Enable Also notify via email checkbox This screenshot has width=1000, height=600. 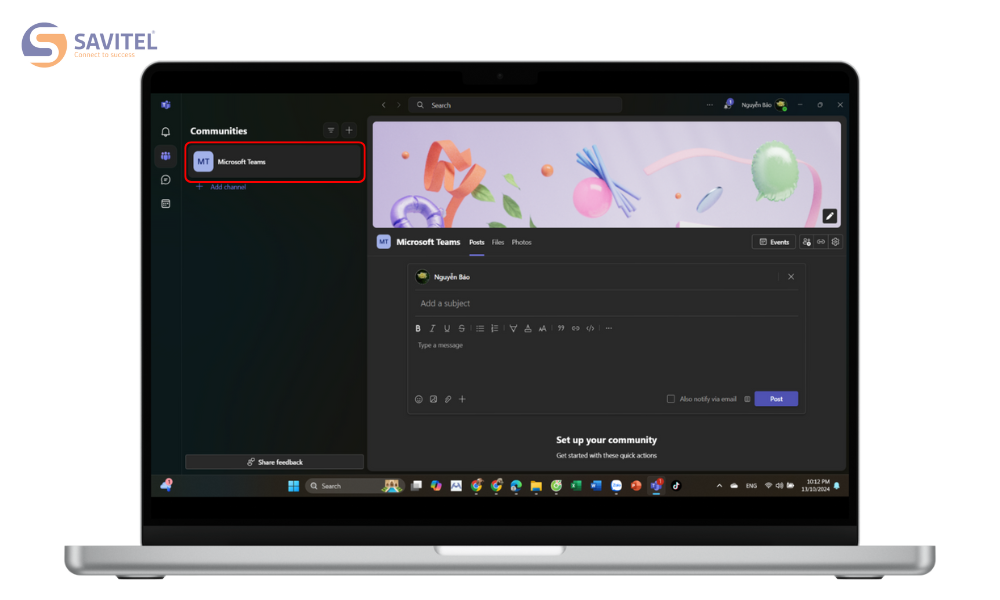click(x=671, y=399)
